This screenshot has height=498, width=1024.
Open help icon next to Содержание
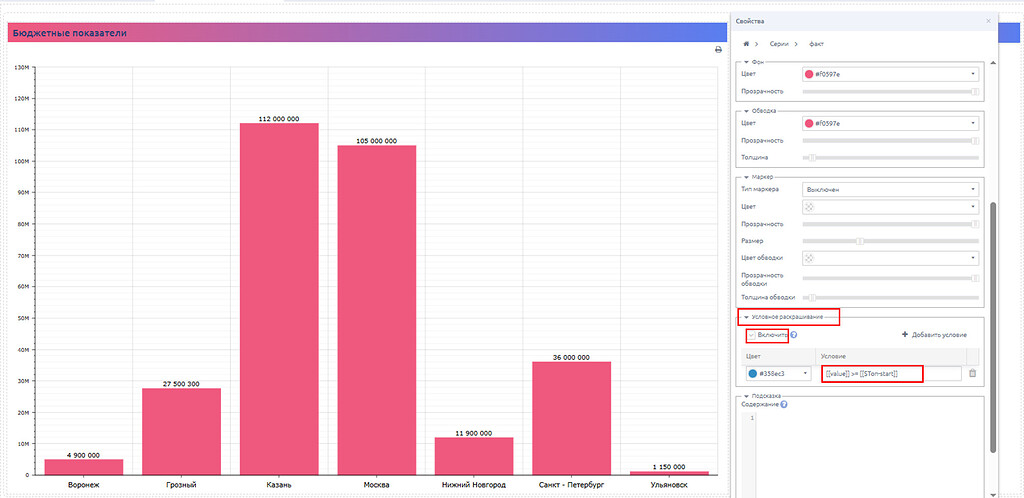tap(784, 405)
